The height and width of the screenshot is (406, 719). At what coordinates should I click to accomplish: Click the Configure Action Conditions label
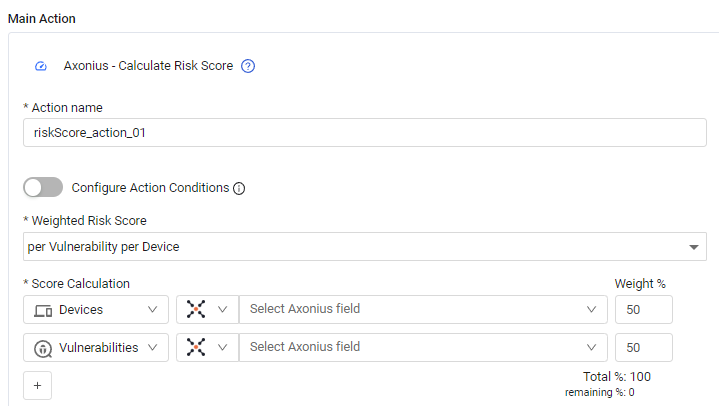pyautogui.click(x=150, y=188)
